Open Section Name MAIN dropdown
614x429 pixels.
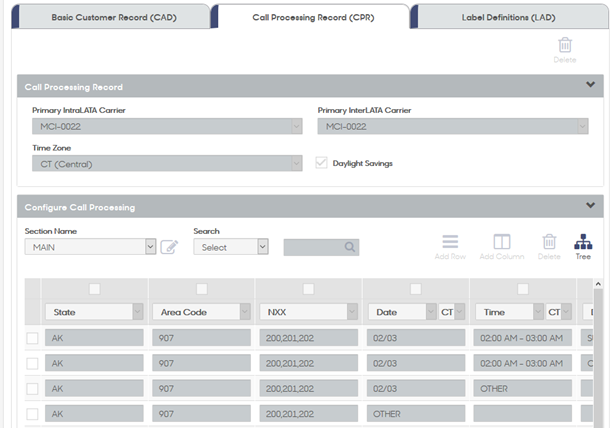[90, 247]
